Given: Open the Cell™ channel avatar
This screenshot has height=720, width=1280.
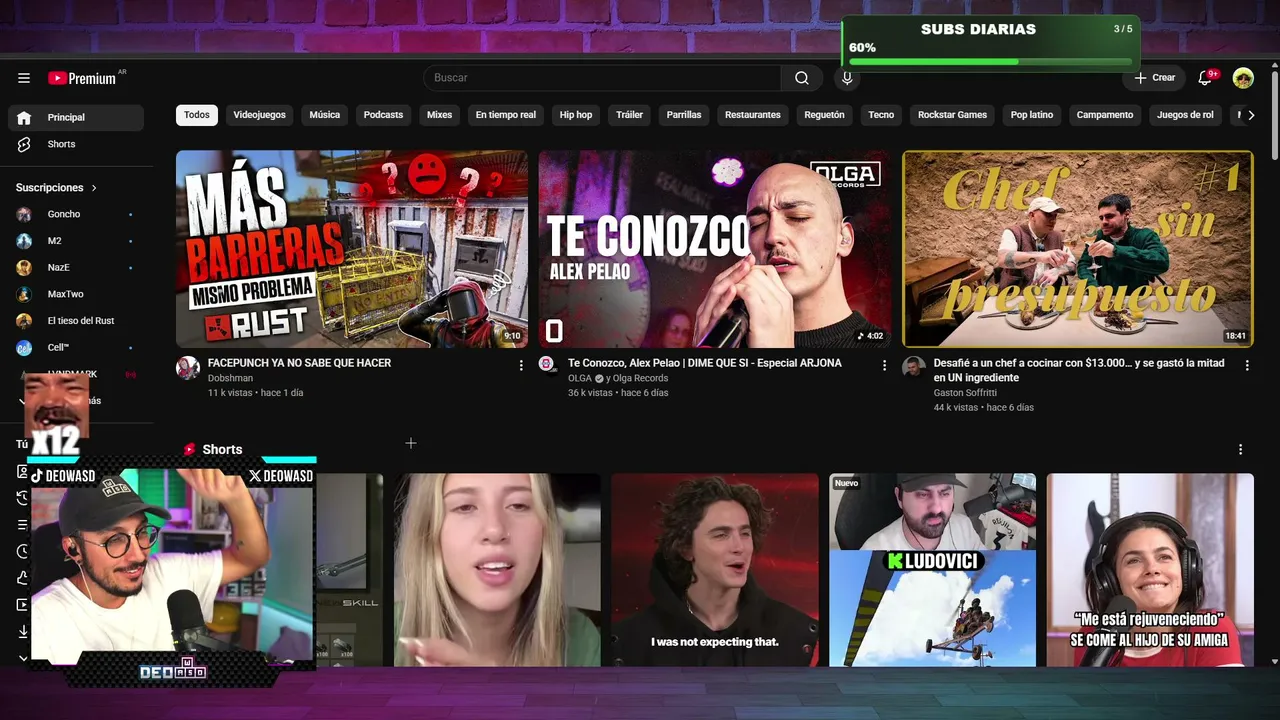Looking at the screenshot, I should click(x=24, y=348).
